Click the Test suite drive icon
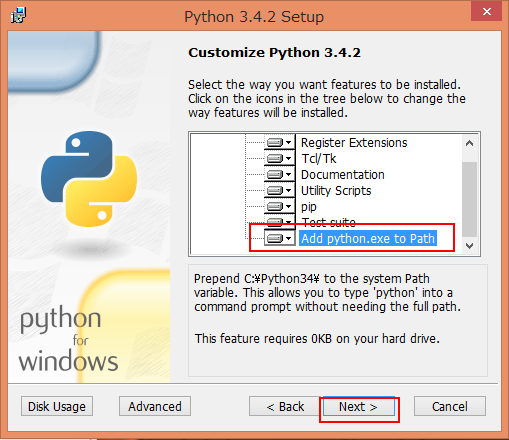 (x=279, y=221)
